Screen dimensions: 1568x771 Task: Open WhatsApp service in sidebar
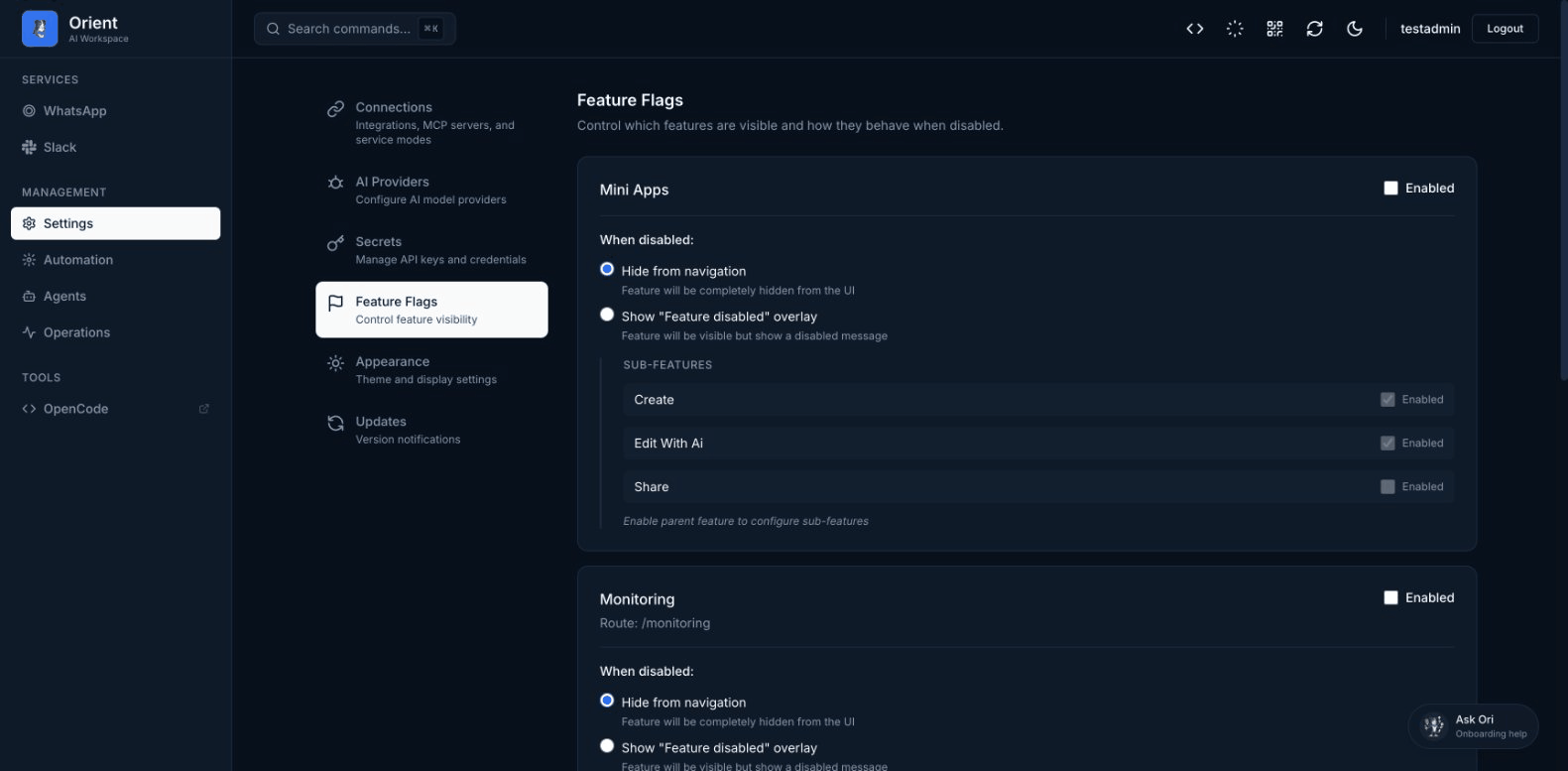pyautogui.click(x=74, y=111)
